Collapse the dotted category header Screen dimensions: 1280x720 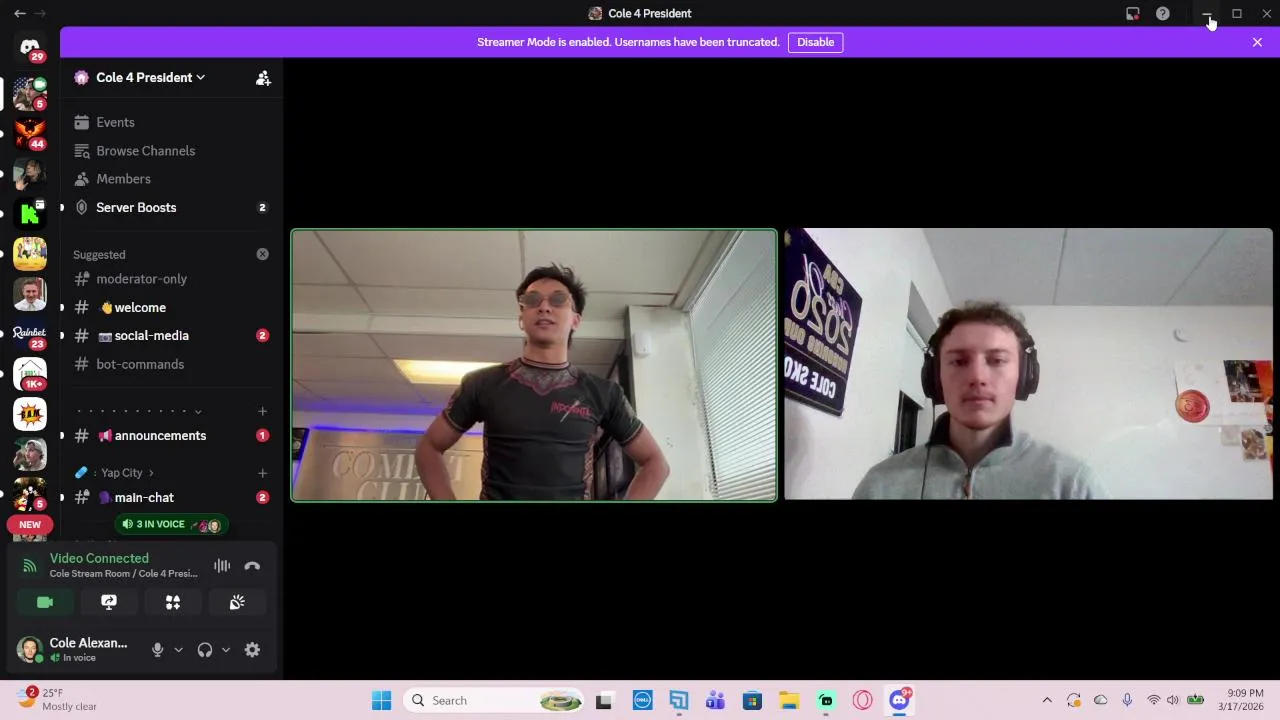(x=140, y=411)
